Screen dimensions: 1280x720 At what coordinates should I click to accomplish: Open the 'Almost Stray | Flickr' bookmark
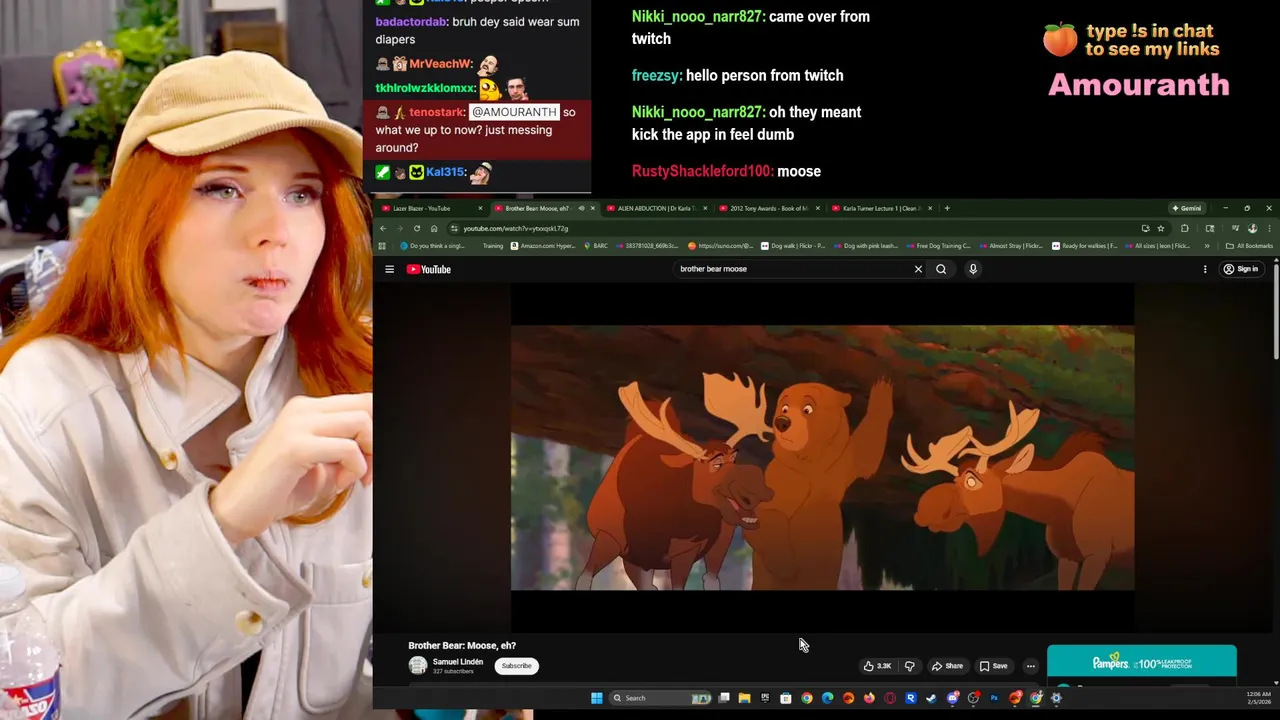(x=1012, y=246)
